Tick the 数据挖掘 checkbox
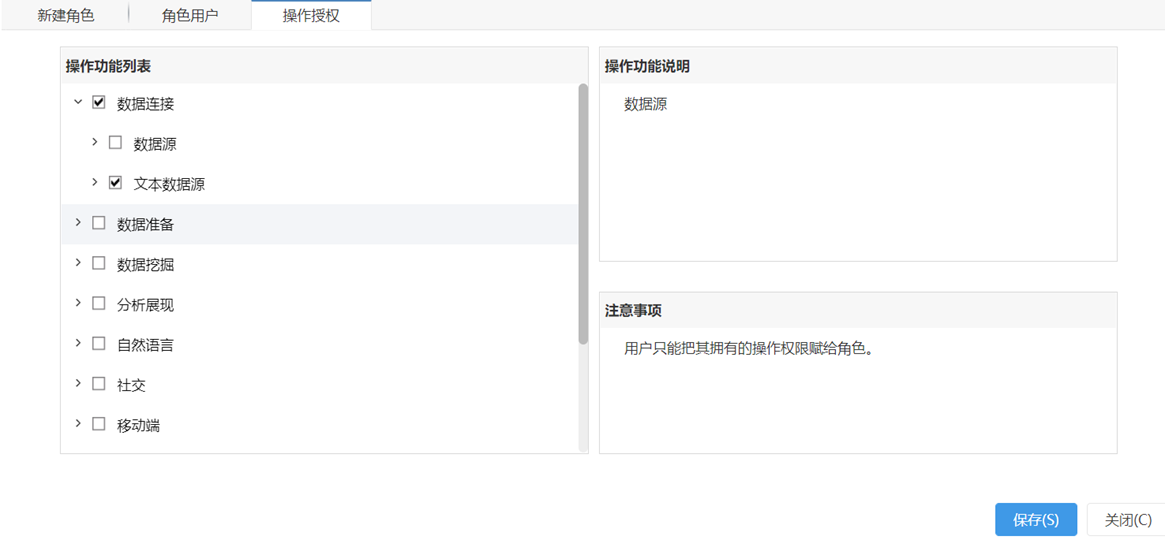Screen dimensions: 1165x540 tap(98, 263)
